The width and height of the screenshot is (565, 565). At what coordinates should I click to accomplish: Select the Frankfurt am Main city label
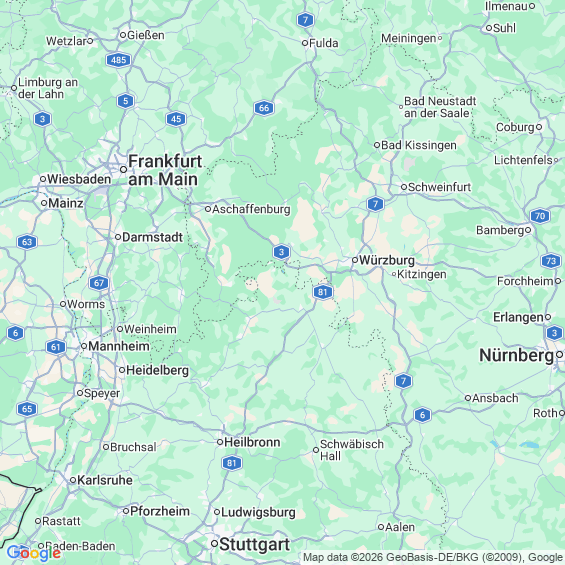pos(165,170)
